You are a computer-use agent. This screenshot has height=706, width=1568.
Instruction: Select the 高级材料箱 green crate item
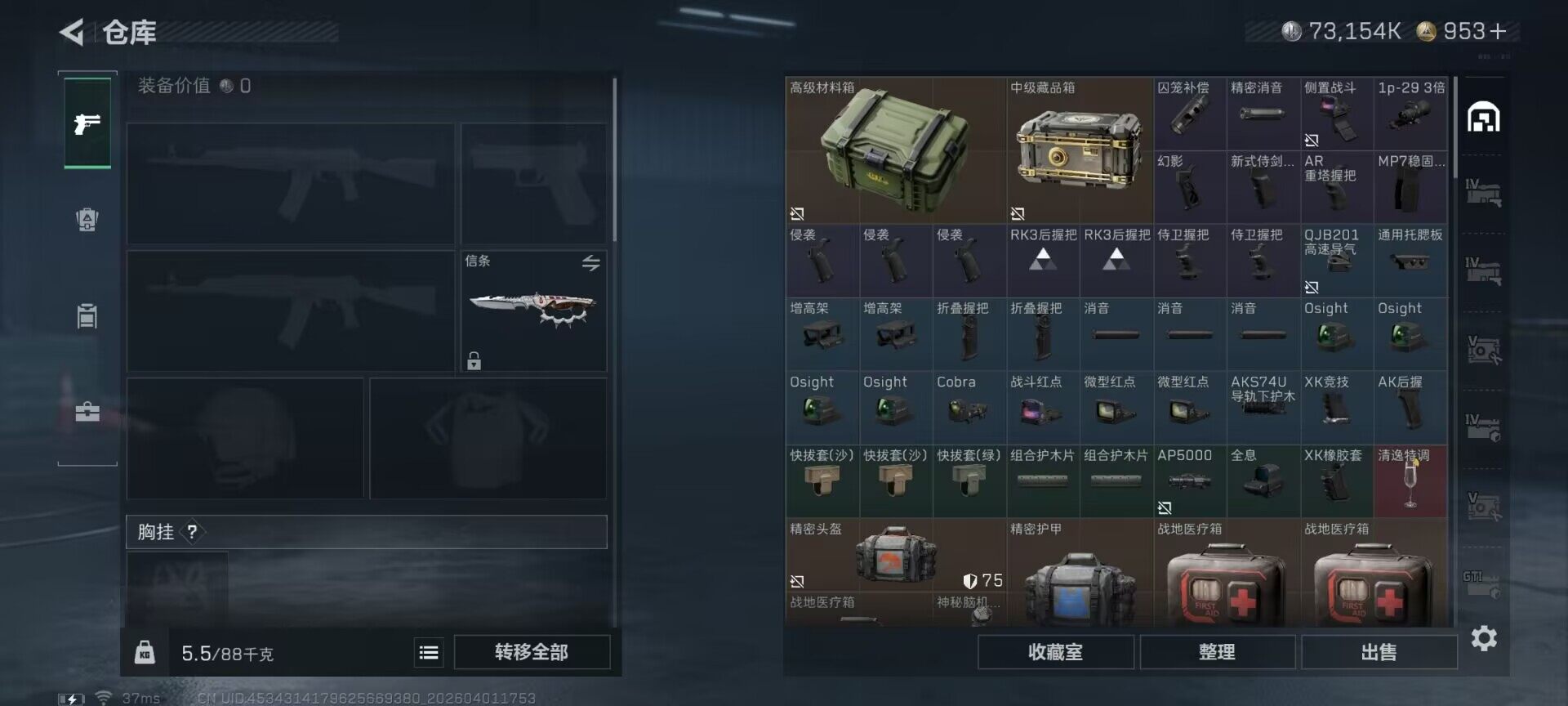(x=895, y=150)
